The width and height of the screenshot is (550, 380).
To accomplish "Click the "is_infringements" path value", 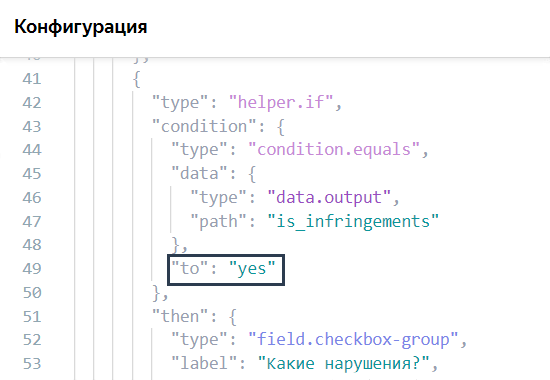I will [353, 221].
